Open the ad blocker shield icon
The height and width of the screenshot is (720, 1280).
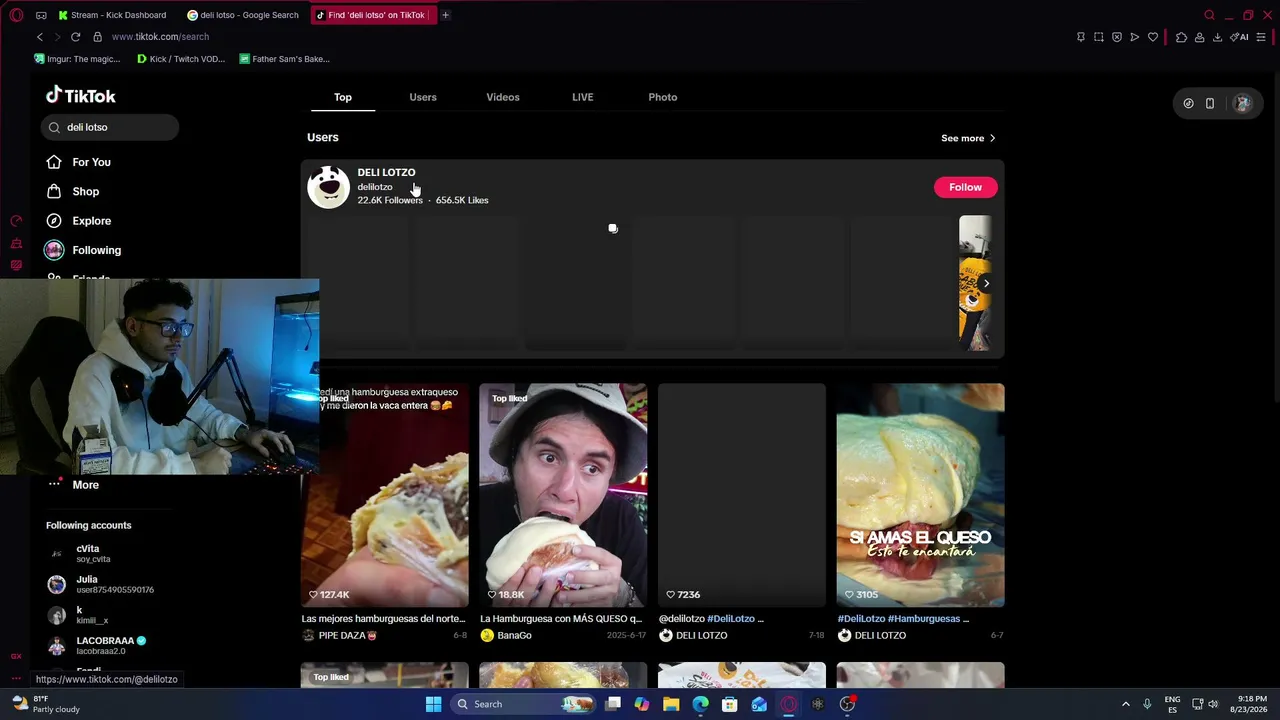click(1117, 37)
